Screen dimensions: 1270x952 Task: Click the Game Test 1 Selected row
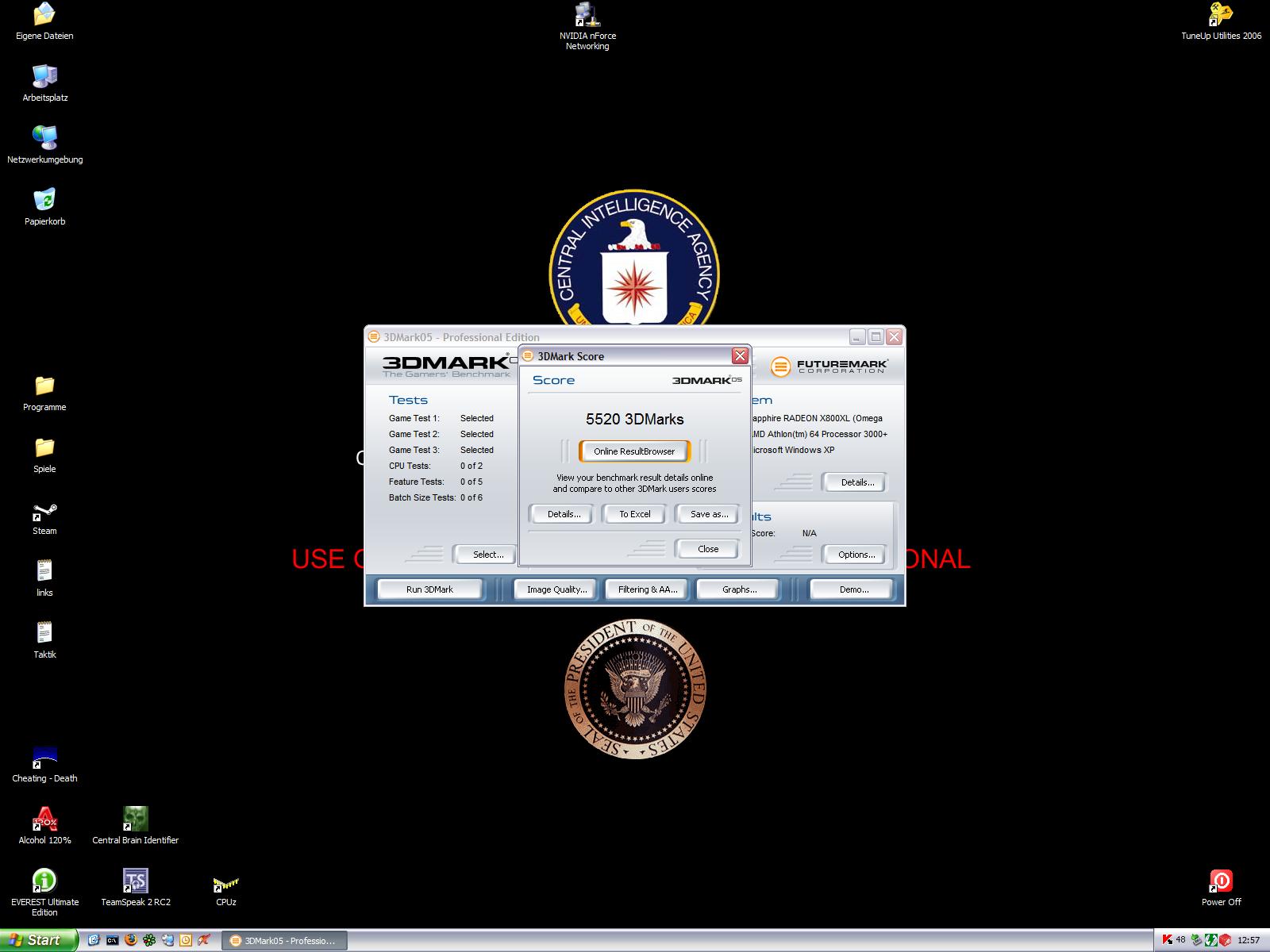[x=441, y=418]
